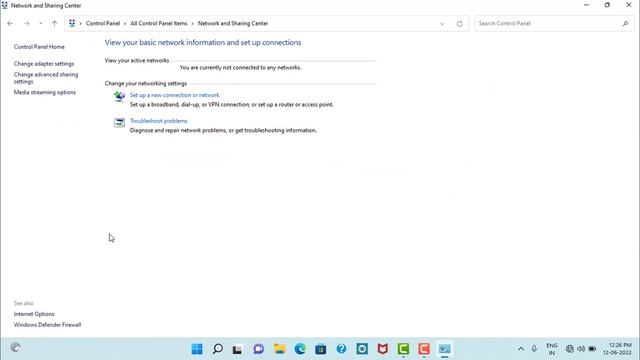Show hidden tray icons chevron

tap(521, 349)
